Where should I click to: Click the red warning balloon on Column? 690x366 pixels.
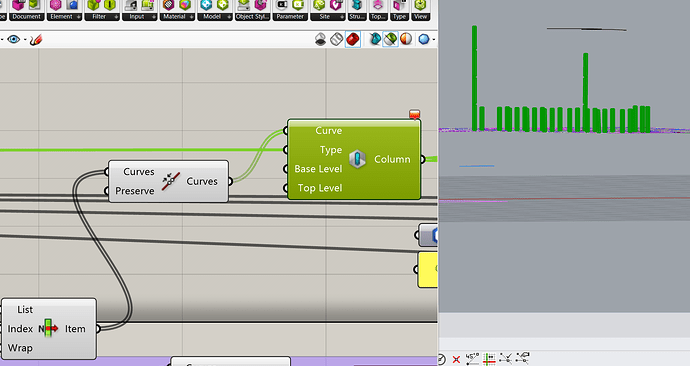(414, 114)
